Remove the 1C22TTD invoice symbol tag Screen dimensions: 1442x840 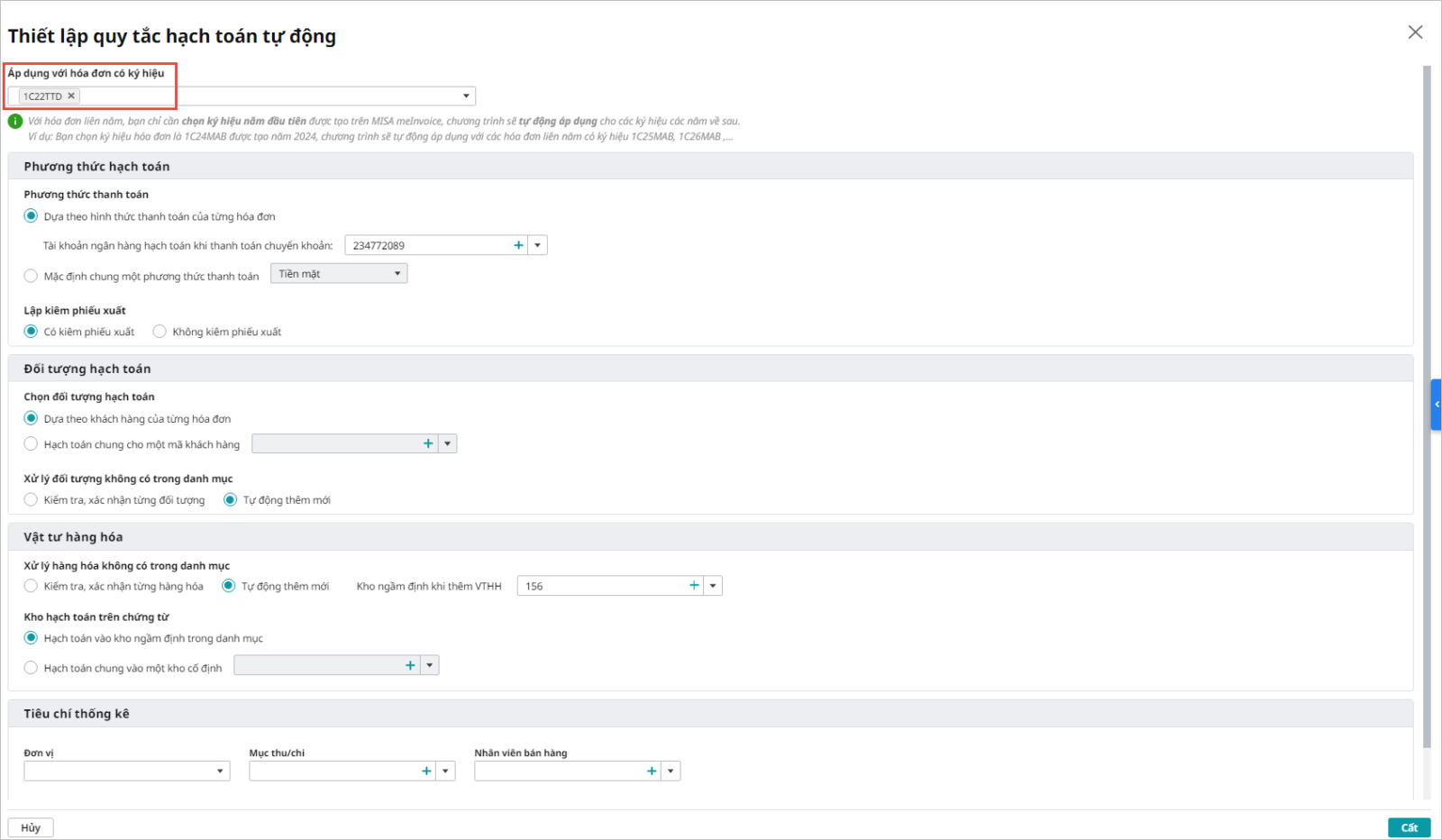[71, 96]
